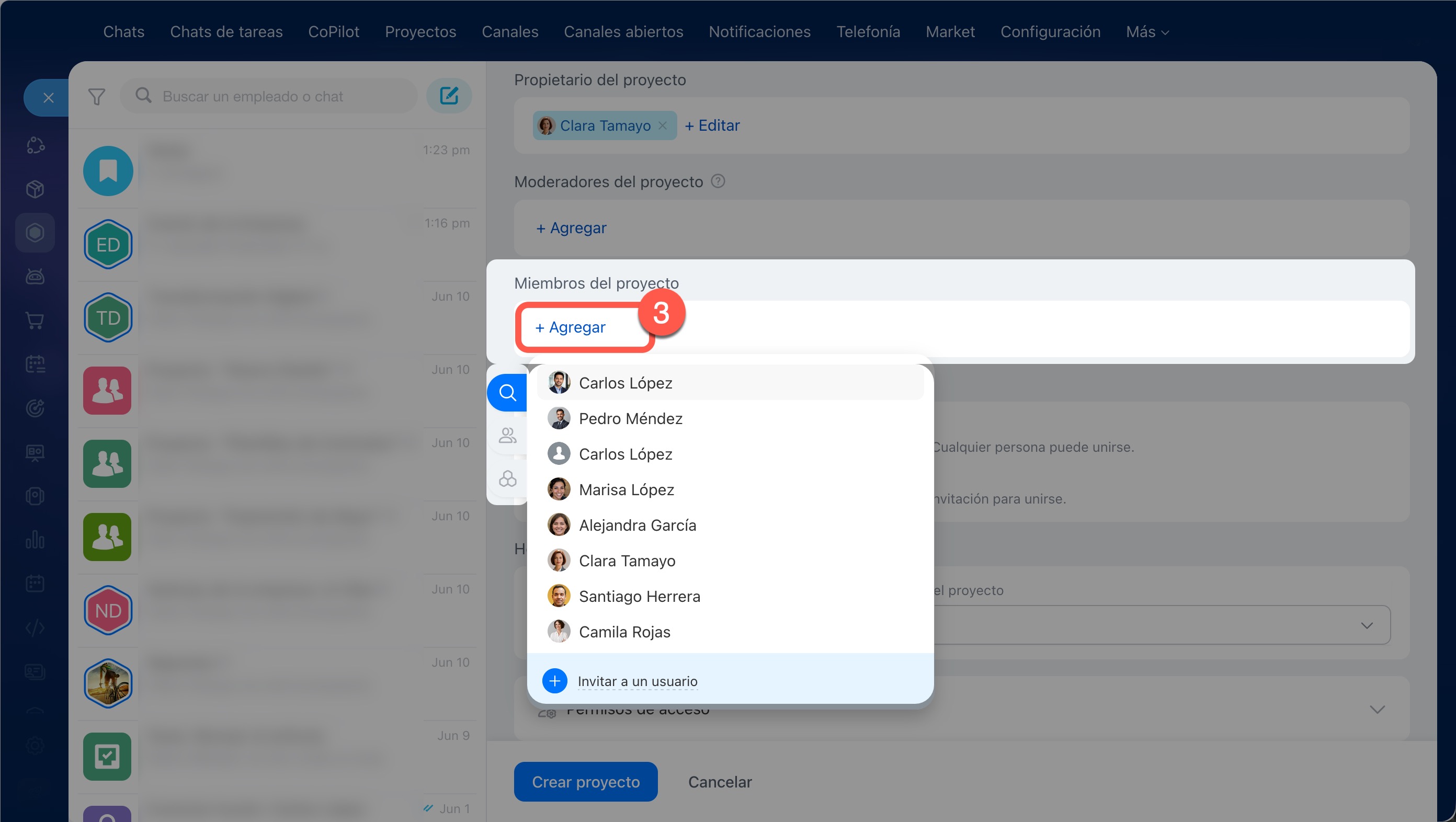Click the target goal icon in sidebar
This screenshot has height=822, width=1456.
point(35,408)
